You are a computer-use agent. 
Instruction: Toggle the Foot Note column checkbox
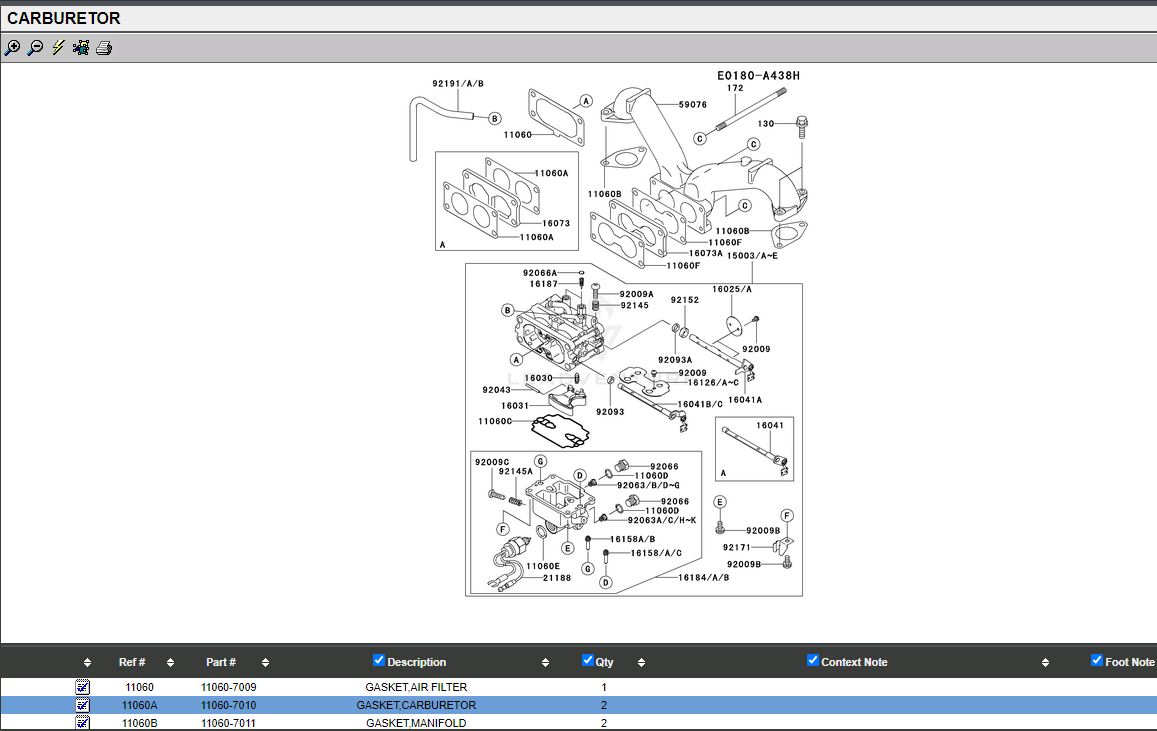tap(1097, 660)
